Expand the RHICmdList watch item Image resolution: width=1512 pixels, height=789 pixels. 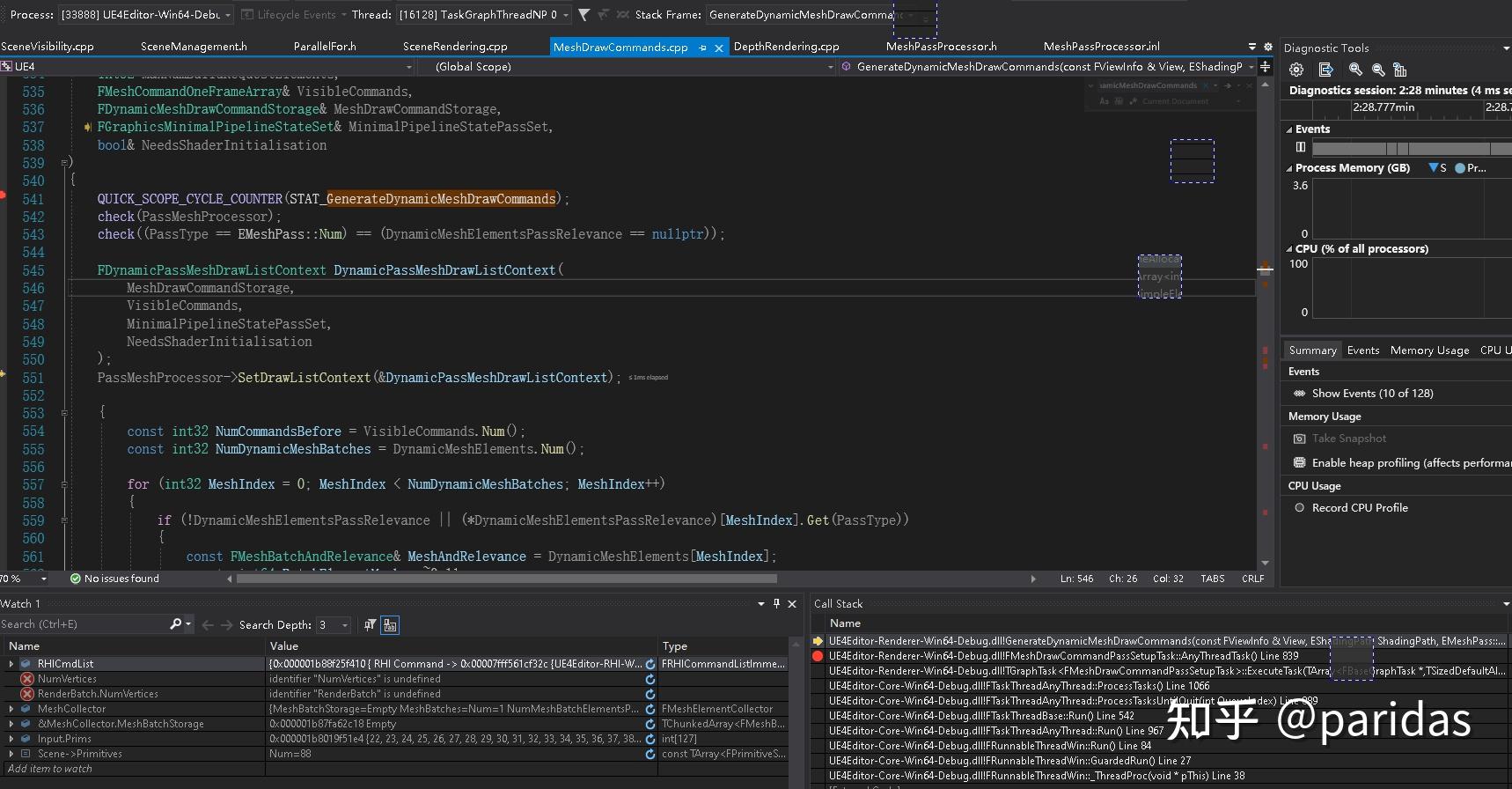[11, 664]
